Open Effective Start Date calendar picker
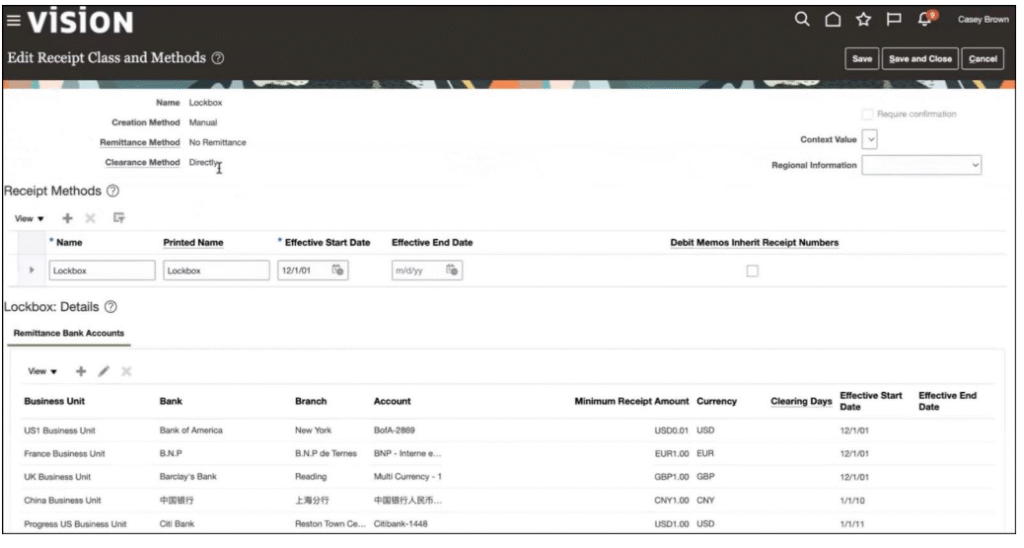 [x=338, y=270]
